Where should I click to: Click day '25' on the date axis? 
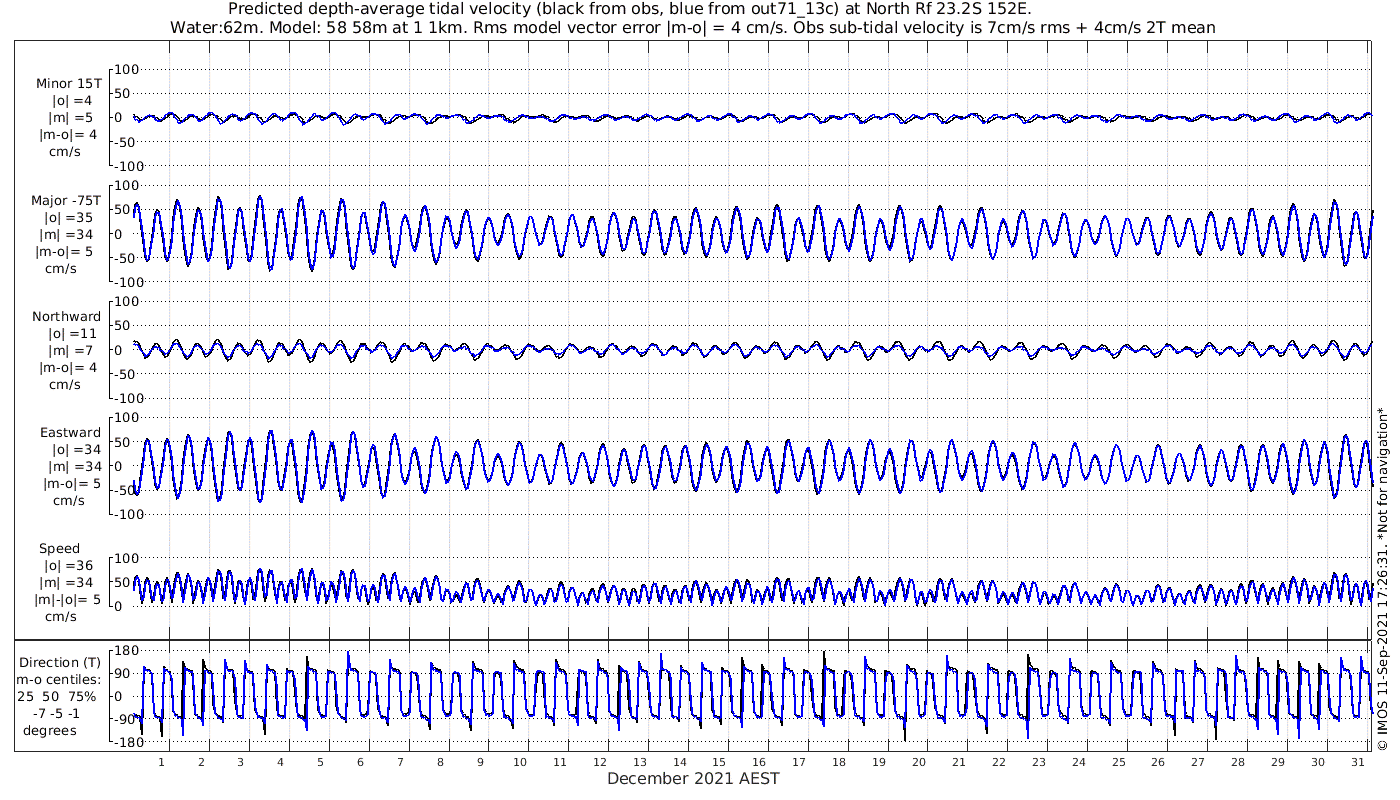coord(1118,762)
